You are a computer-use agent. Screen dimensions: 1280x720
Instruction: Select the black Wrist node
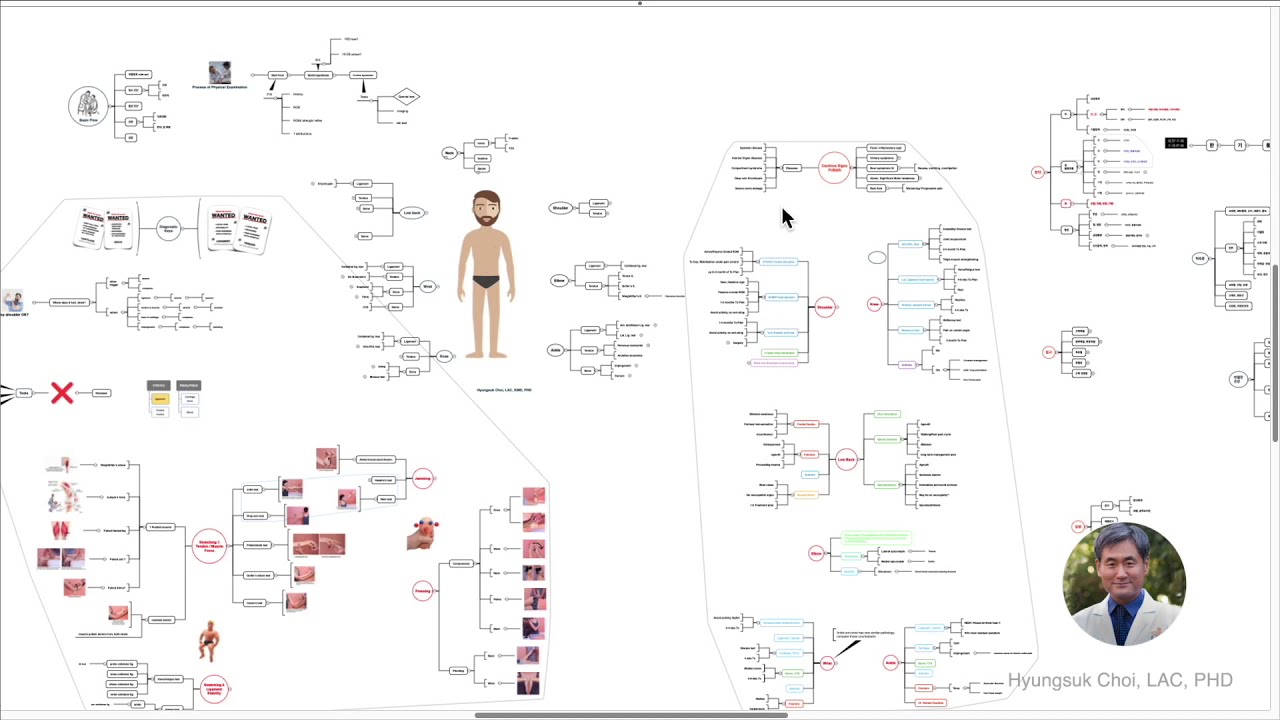[x=427, y=287]
